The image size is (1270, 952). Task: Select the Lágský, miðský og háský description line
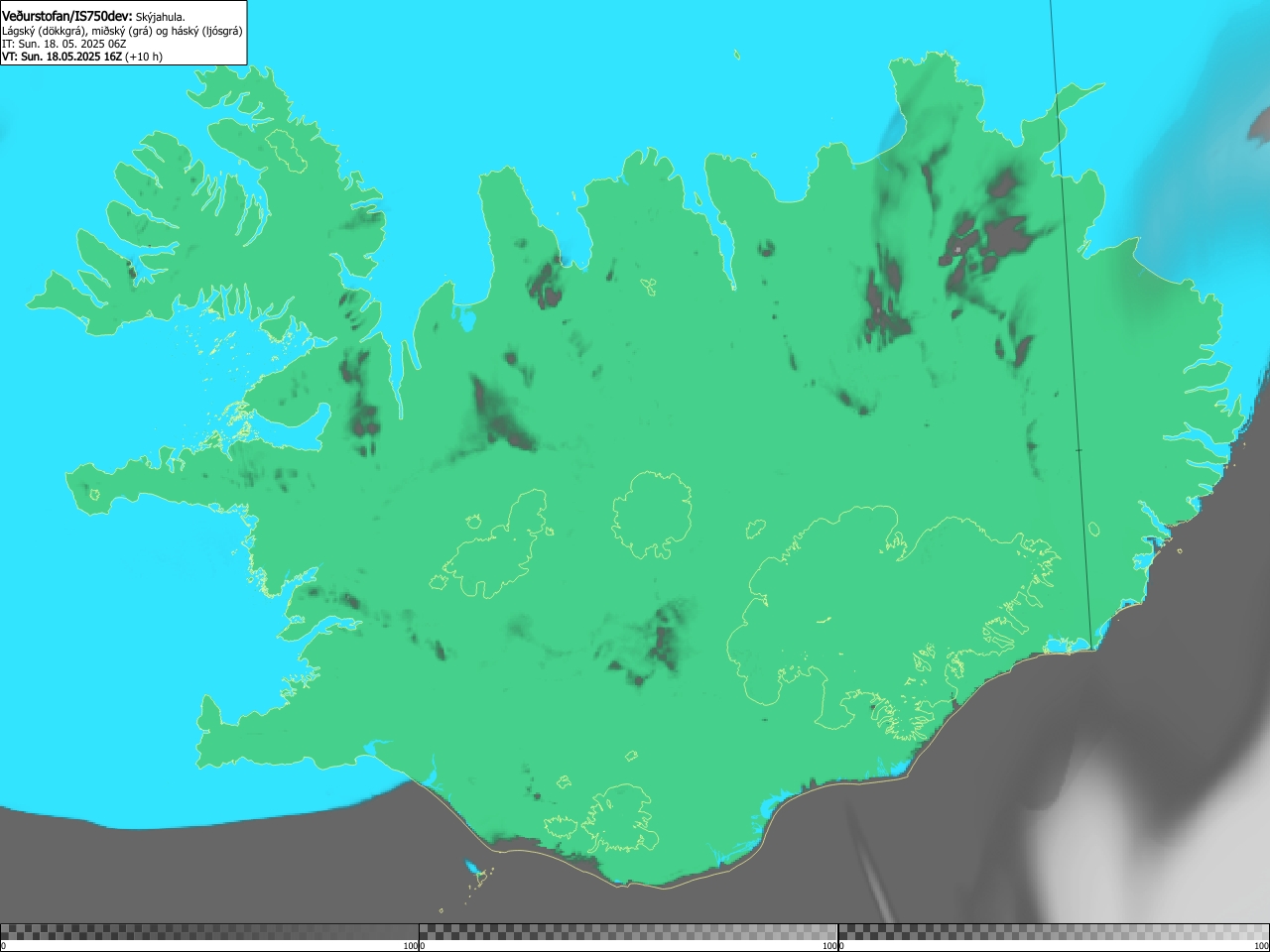coord(122,31)
